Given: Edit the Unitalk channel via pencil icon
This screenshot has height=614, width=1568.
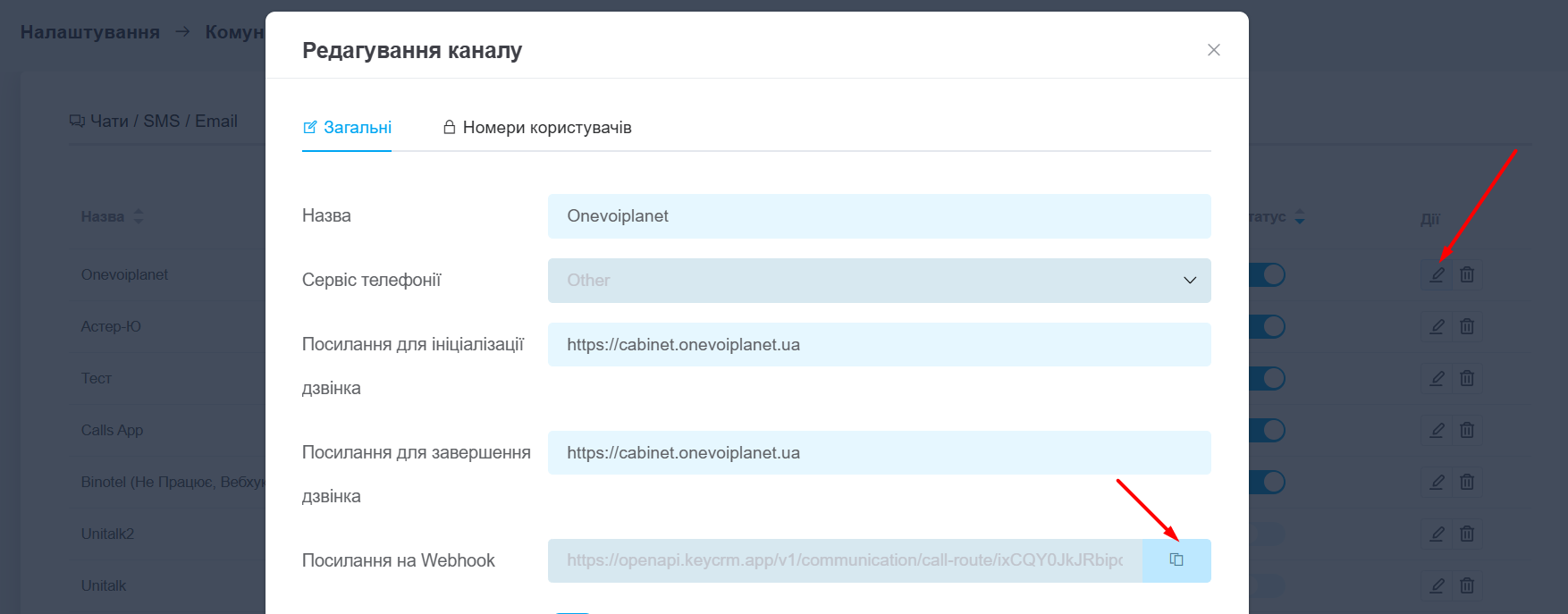Looking at the screenshot, I should pyautogui.click(x=1437, y=585).
